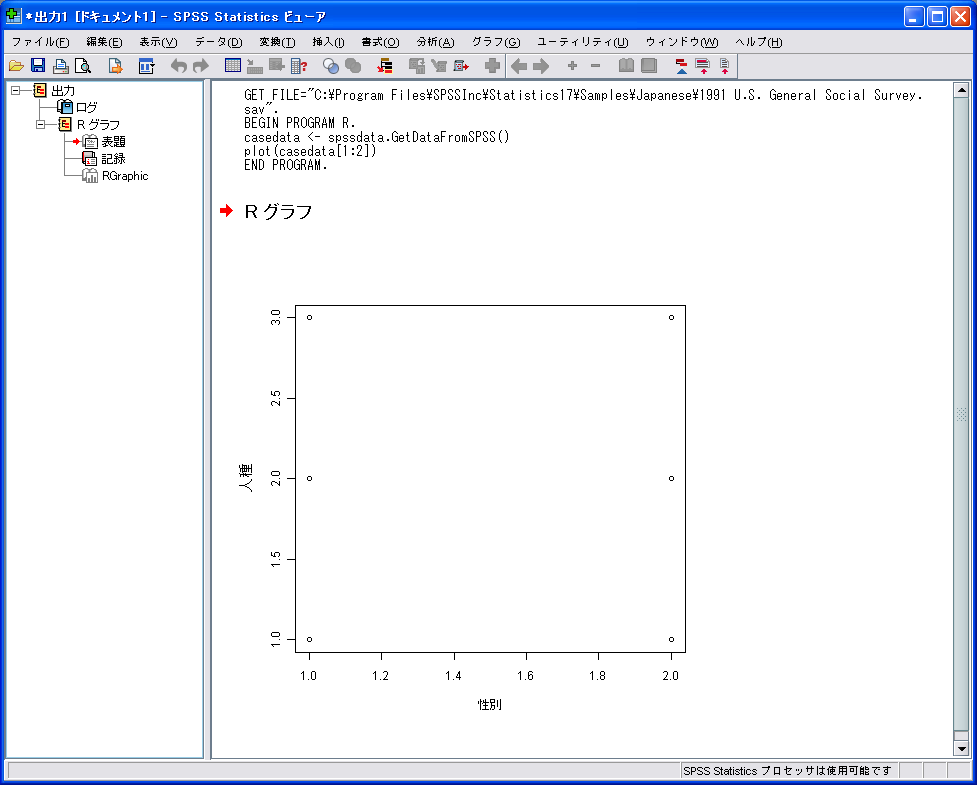Screen dimensions: 977x785
Task: Click the Open file folder icon
Action: 16,66
